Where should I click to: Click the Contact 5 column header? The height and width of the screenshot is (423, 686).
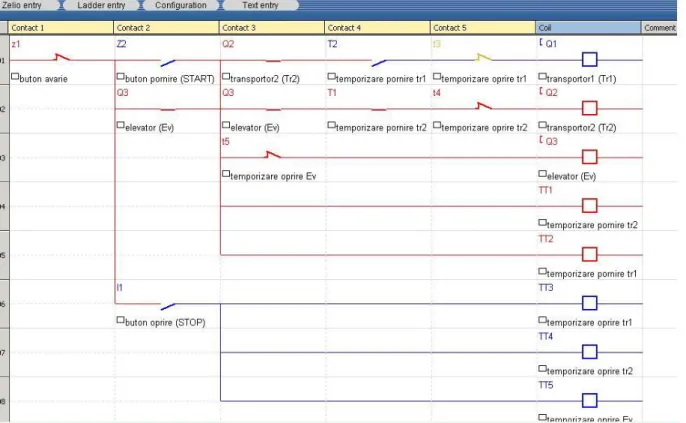coord(483,28)
